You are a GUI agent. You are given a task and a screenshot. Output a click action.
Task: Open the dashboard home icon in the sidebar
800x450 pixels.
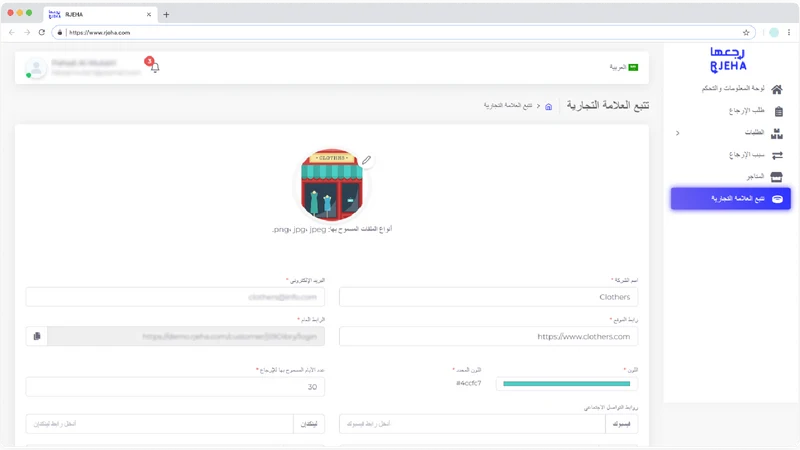coord(777,90)
